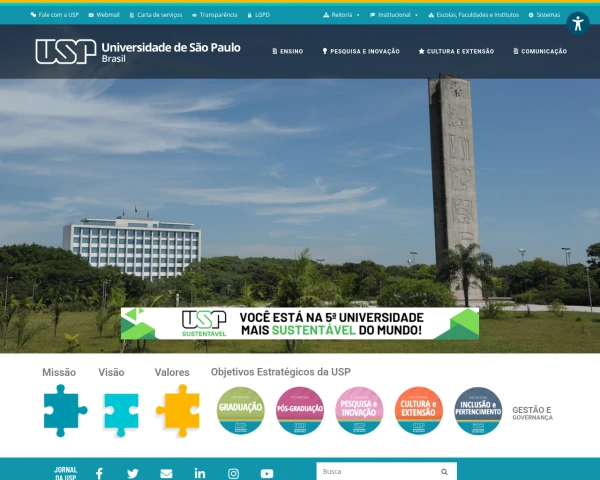
Task: Click the yellow Valores puzzle piece
Action: pyautogui.click(x=178, y=410)
